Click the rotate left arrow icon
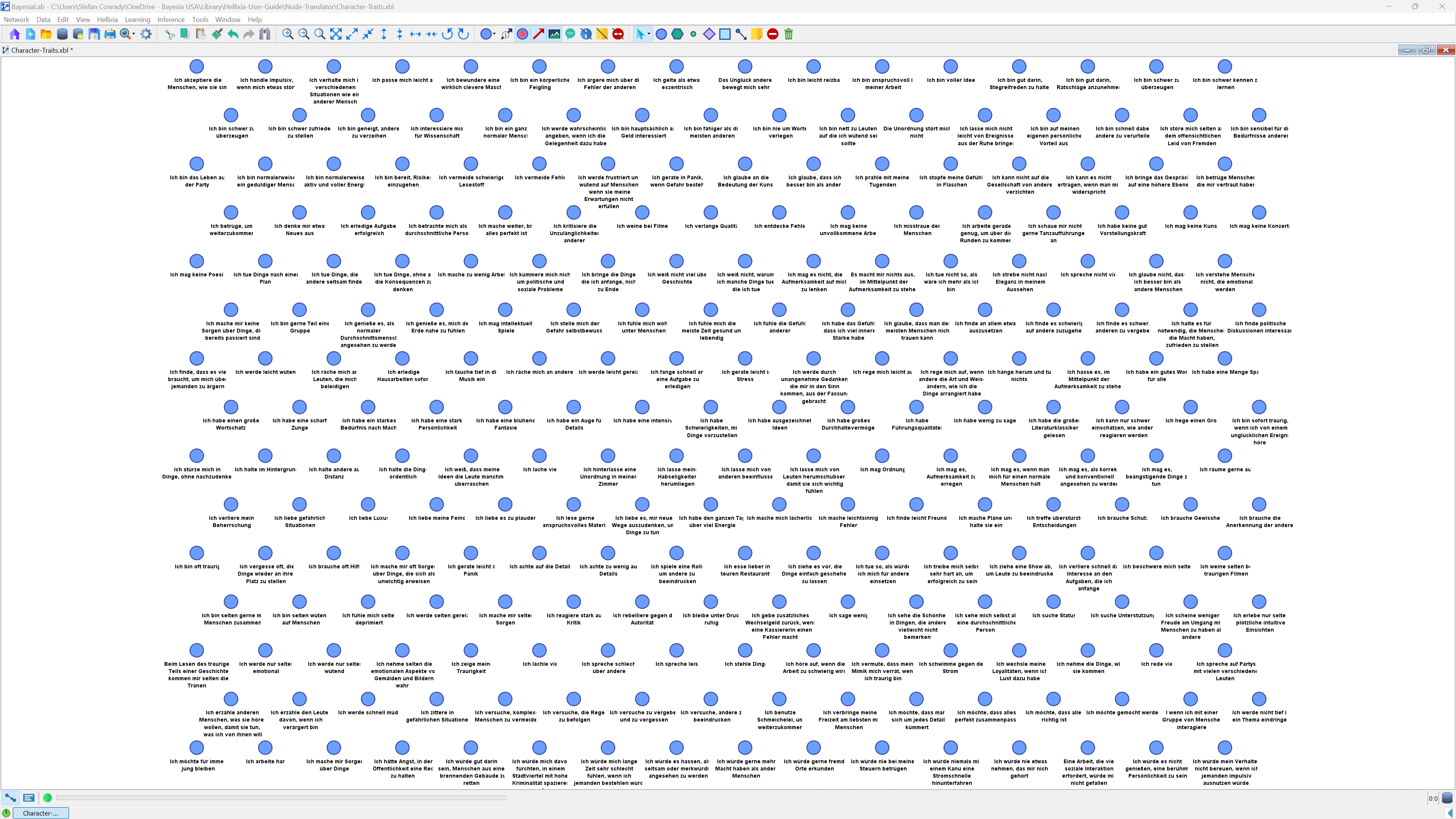 pyautogui.click(x=447, y=35)
